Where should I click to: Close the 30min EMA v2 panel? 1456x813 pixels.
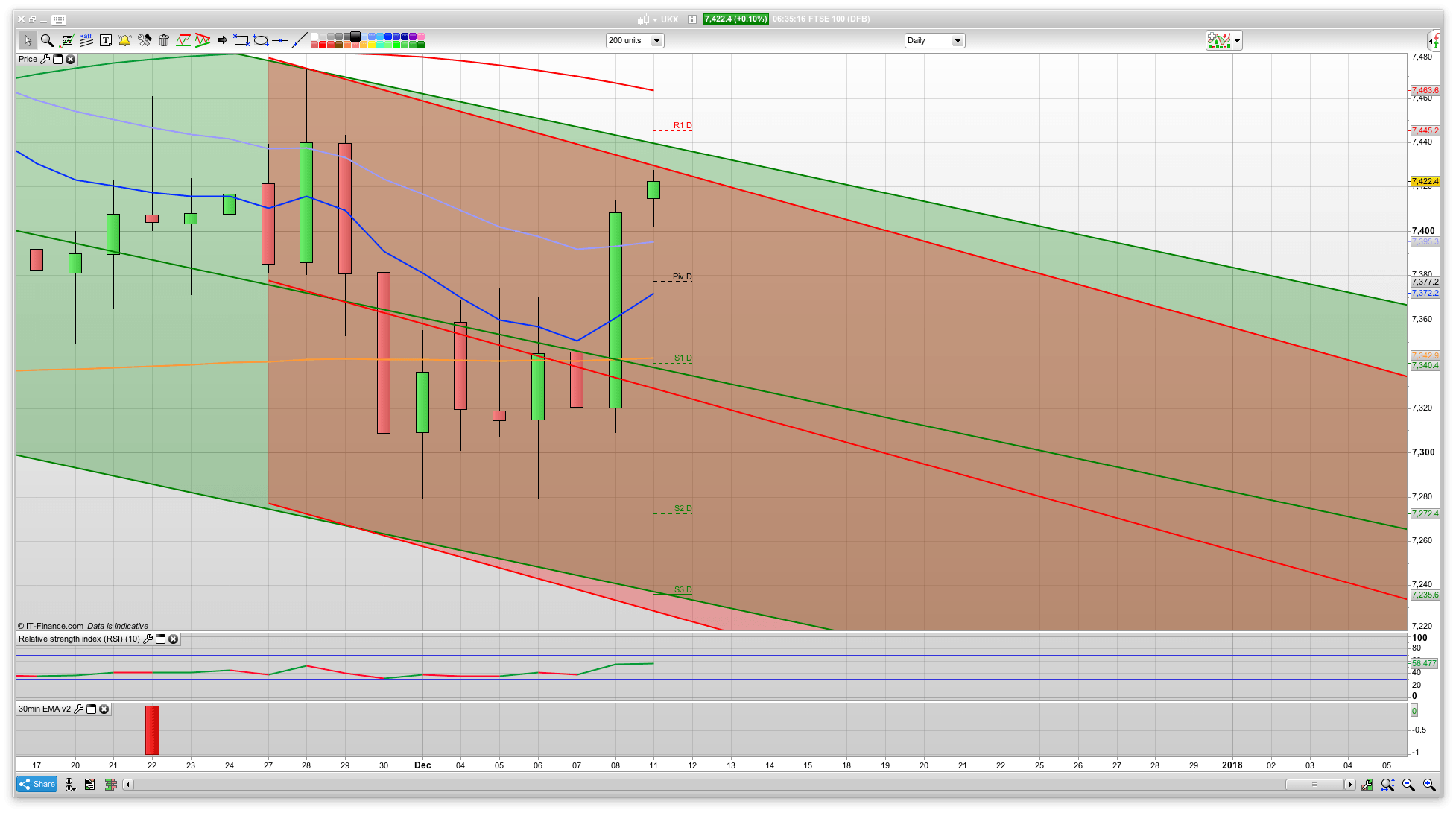point(104,709)
